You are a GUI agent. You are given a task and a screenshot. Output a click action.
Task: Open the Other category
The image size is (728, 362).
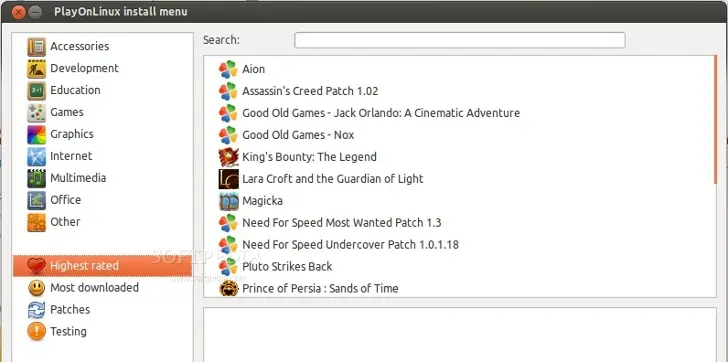click(x=65, y=222)
